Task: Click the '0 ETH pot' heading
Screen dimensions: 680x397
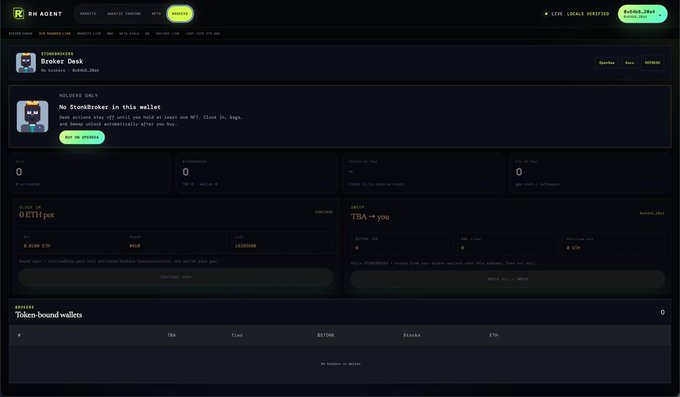Action: [36, 215]
